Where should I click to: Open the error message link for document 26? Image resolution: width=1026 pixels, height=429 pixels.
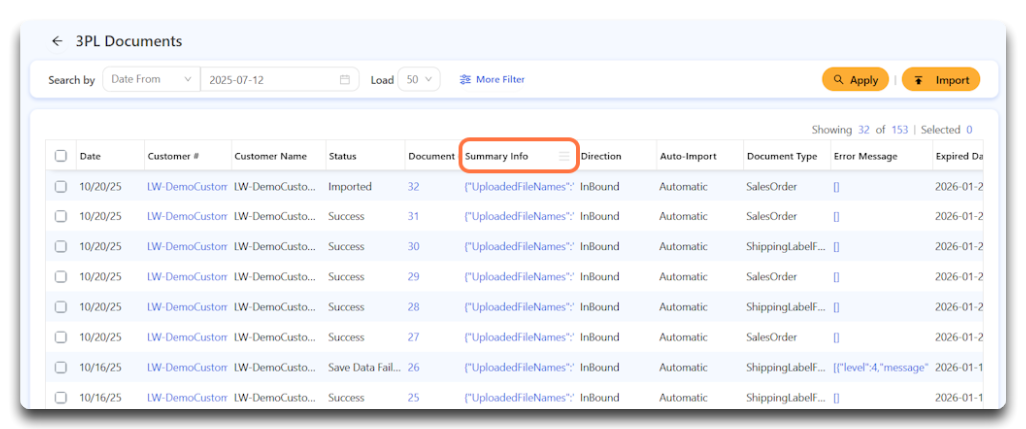pos(880,368)
